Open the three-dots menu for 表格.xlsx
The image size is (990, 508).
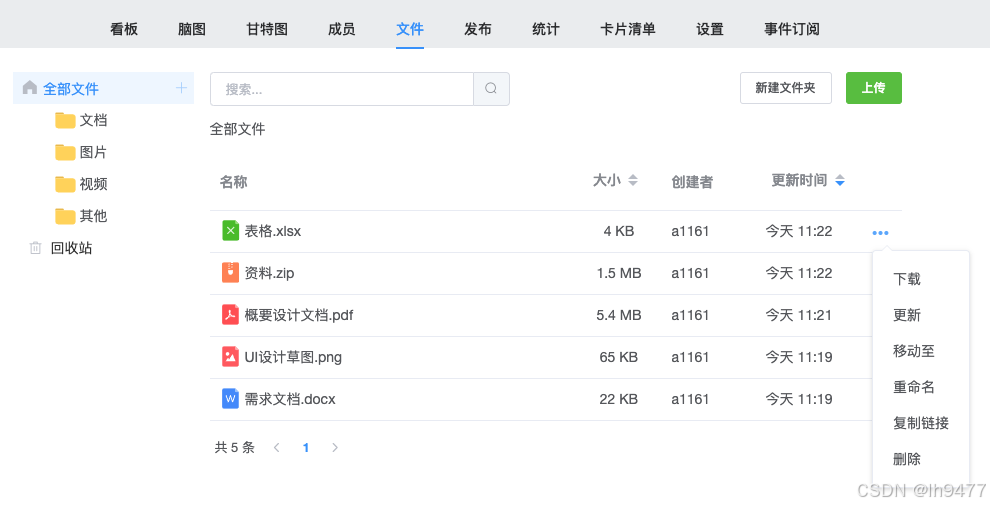click(x=880, y=233)
